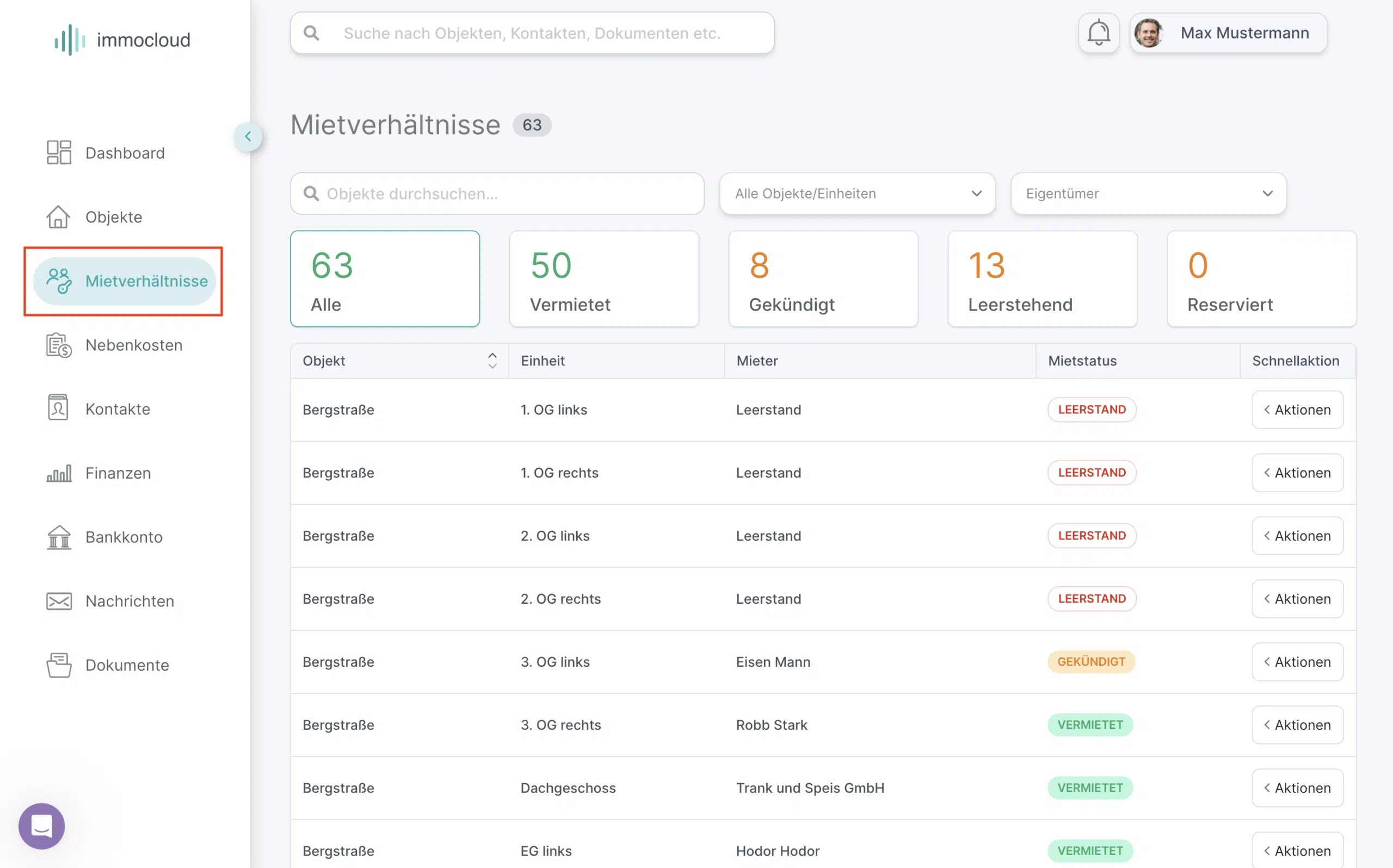Open Aktionen for 2. OG rechts
This screenshot has height=868, width=1393.
[x=1298, y=599]
